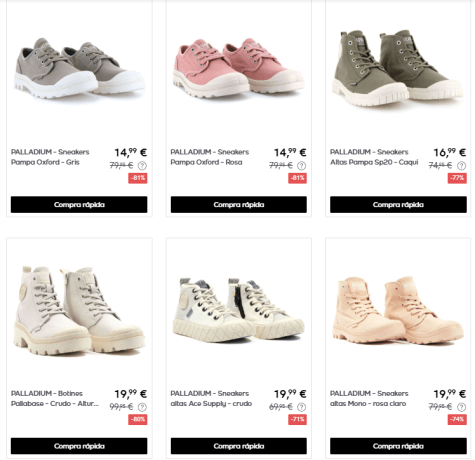Click Compra rápida for Pallabase Crudo boots
Image resolution: width=475 pixels, height=460 pixels.
(x=79, y=446)
